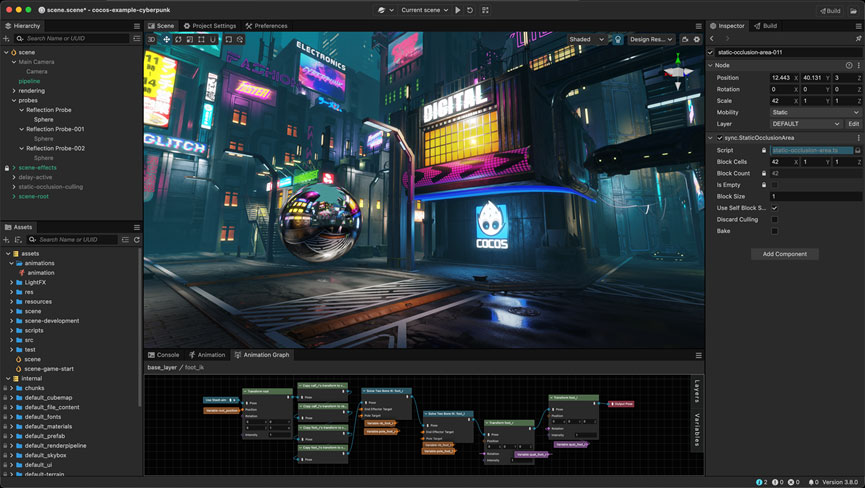Click the Block Size input field
Image resolution: width=865 pixels, height=488 pixels.
[x=814, y=197]
